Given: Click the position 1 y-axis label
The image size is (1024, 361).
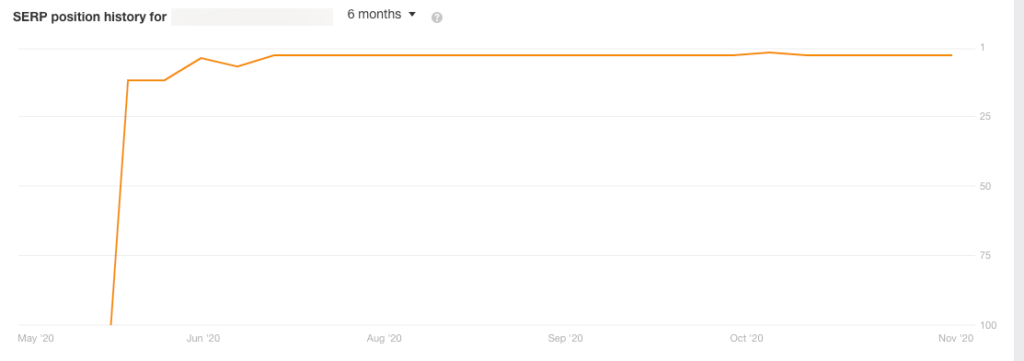Looking at the screenshot, I should point(982,47).
